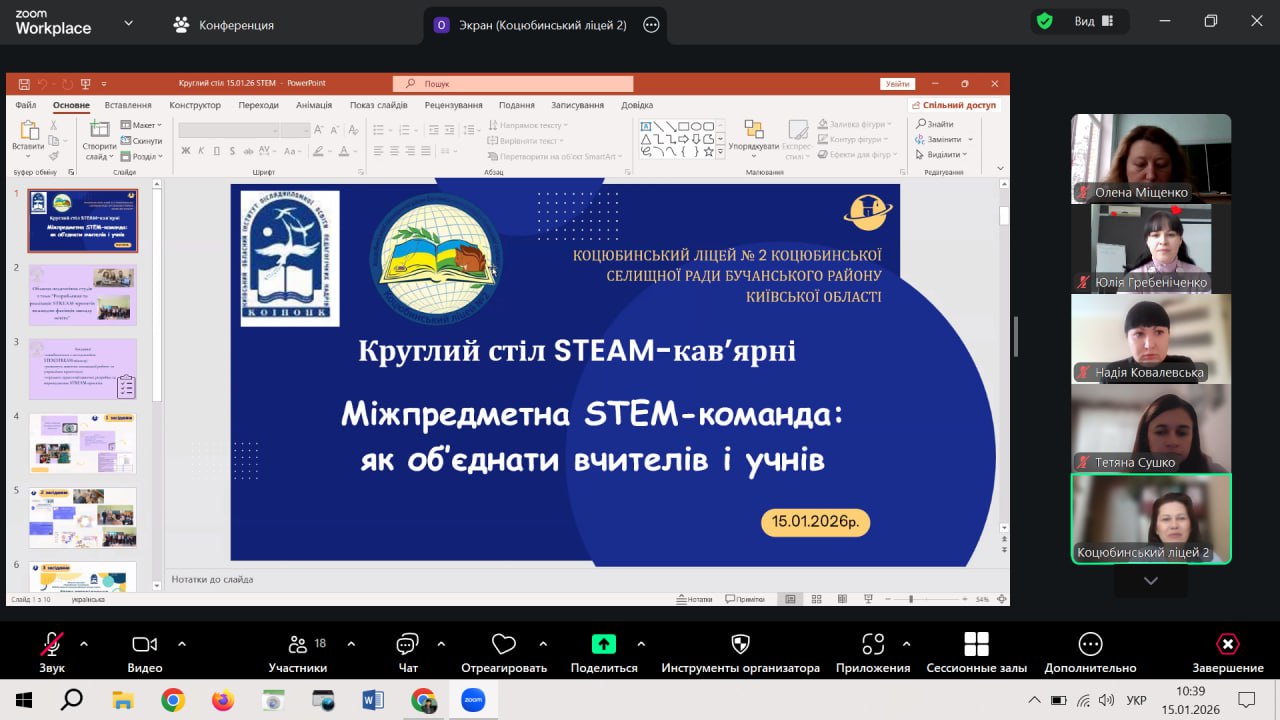The image size is (1280, 720).
Task: Expand audio options arrow next to Звук
Action: (x=84, y=644)
